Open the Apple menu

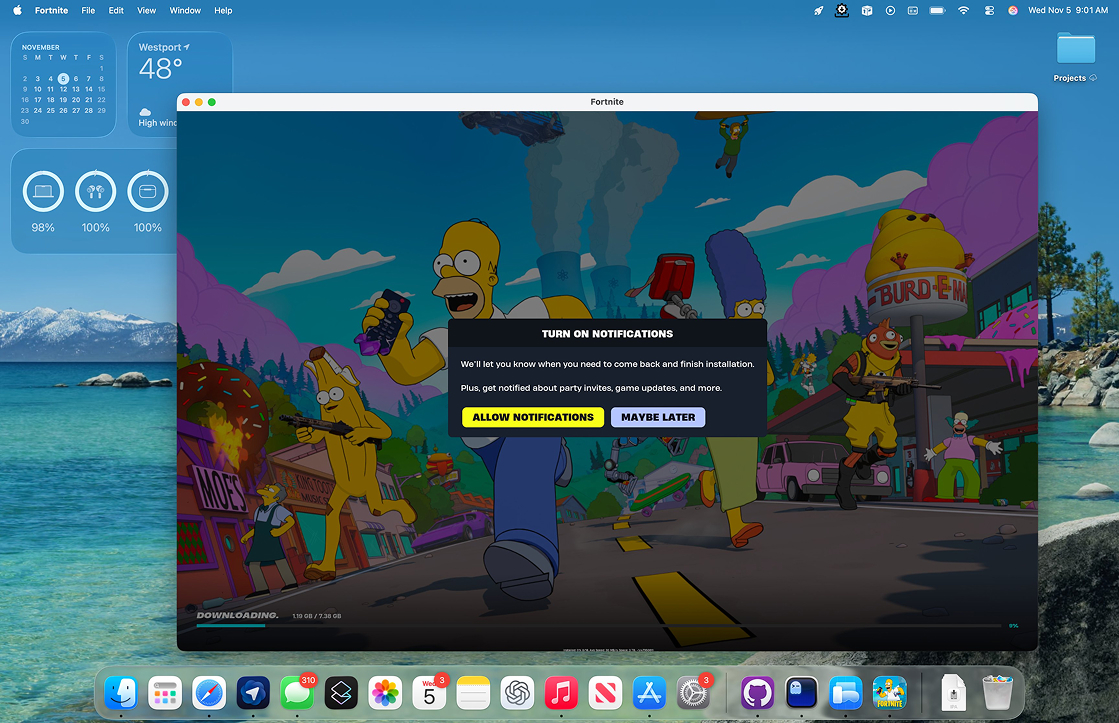click(17, 10)
